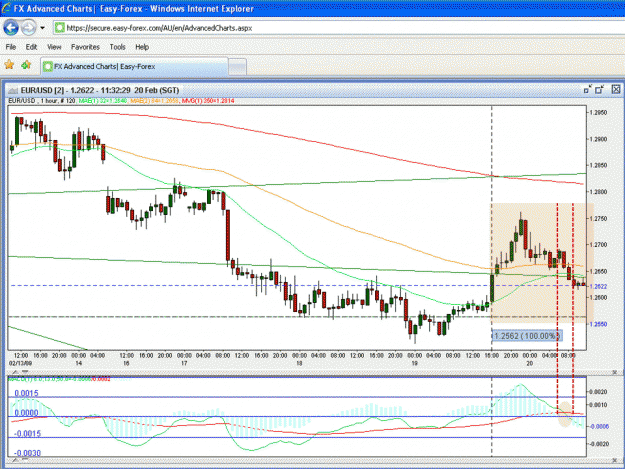
Task: Click the 1.2562 (100.00%) measurement label
Action: coord(527,336)
